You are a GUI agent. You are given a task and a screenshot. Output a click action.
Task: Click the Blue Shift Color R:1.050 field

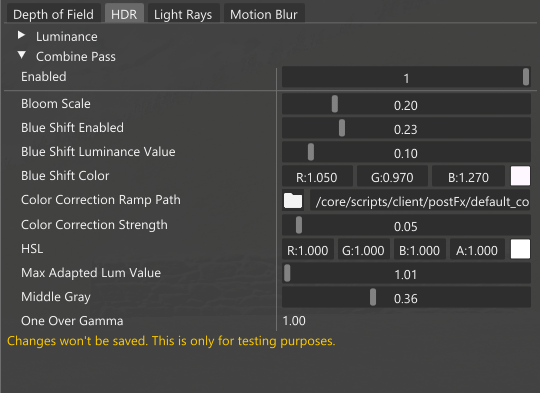pos(317,177)
